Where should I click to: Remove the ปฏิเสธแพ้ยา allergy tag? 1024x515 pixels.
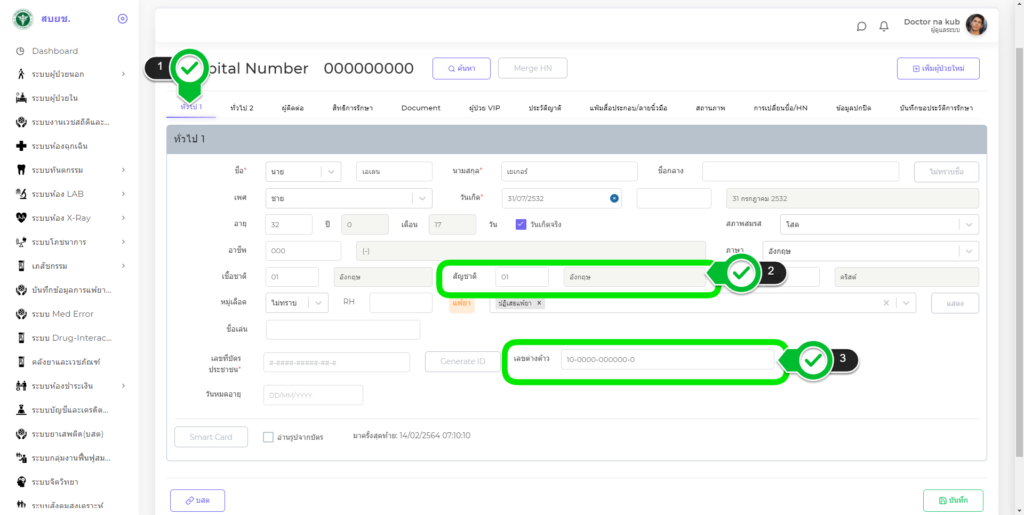(x=540, y=303)
